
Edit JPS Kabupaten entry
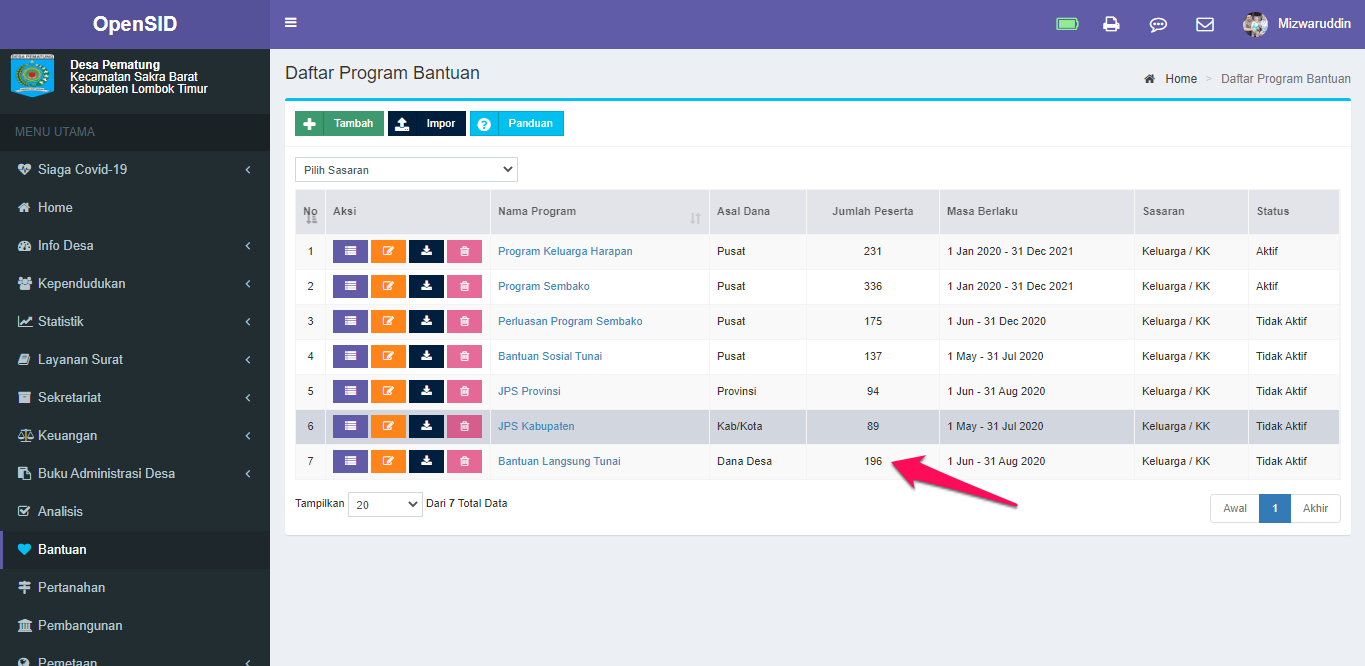[x=388, y=427]
